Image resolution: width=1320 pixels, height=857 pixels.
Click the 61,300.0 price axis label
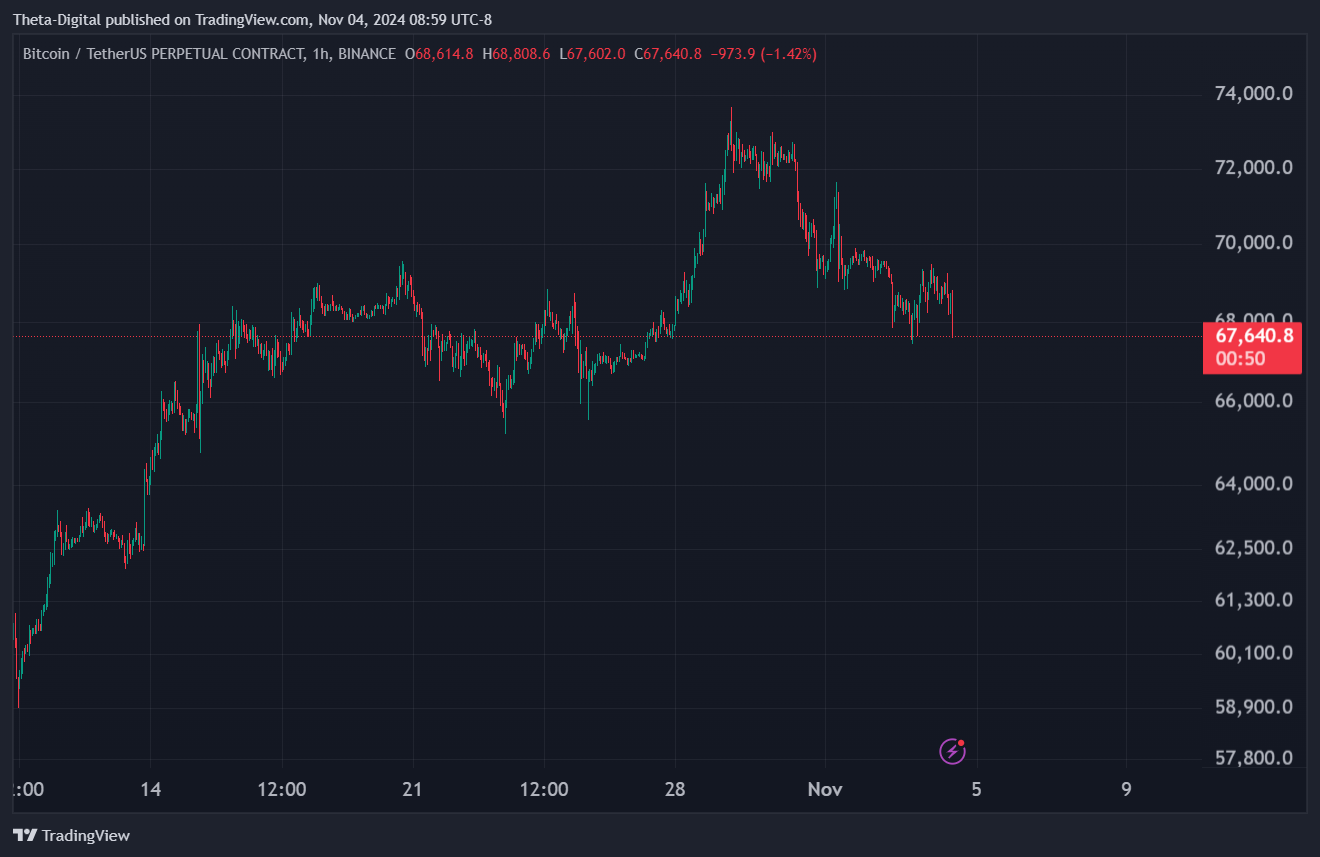coord(1254,600)
